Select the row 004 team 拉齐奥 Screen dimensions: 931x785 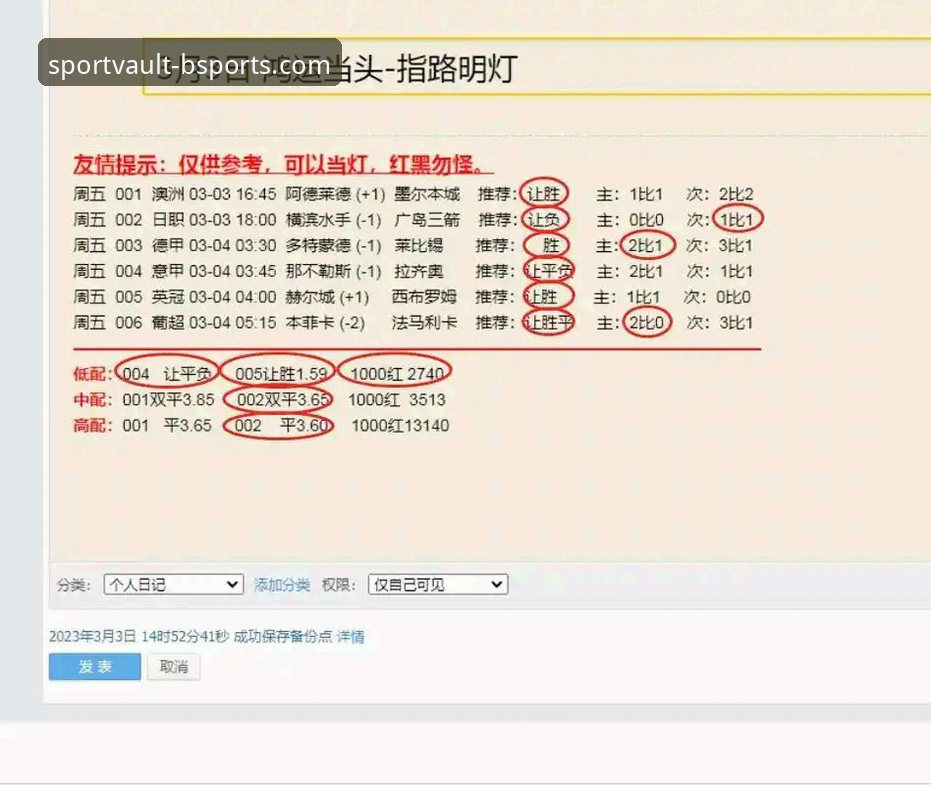click(419, 271)
